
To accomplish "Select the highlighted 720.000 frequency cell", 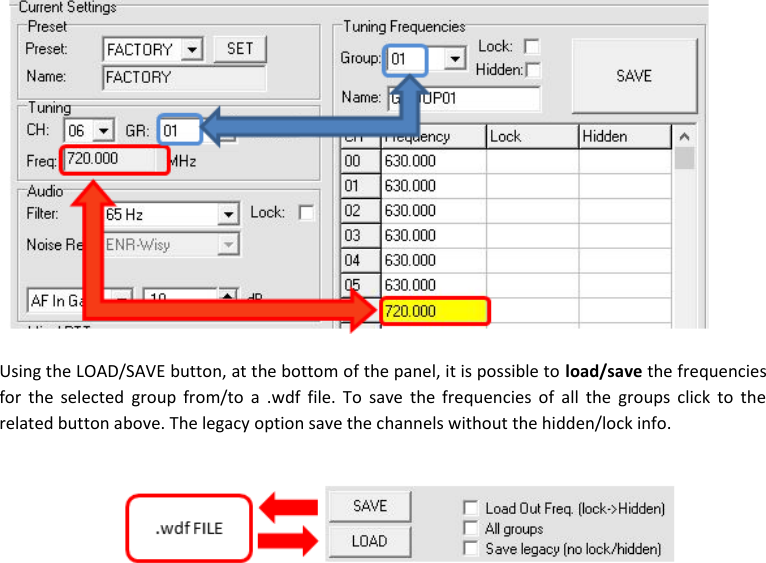I will (x=435, y=311).
